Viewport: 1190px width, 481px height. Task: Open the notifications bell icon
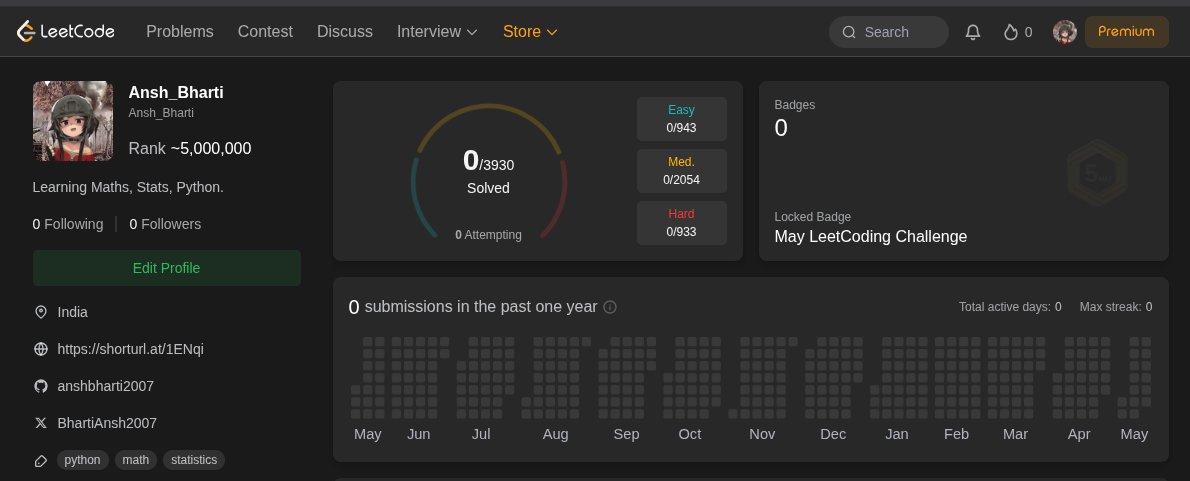pyautogui.click(x=973, y=32)
